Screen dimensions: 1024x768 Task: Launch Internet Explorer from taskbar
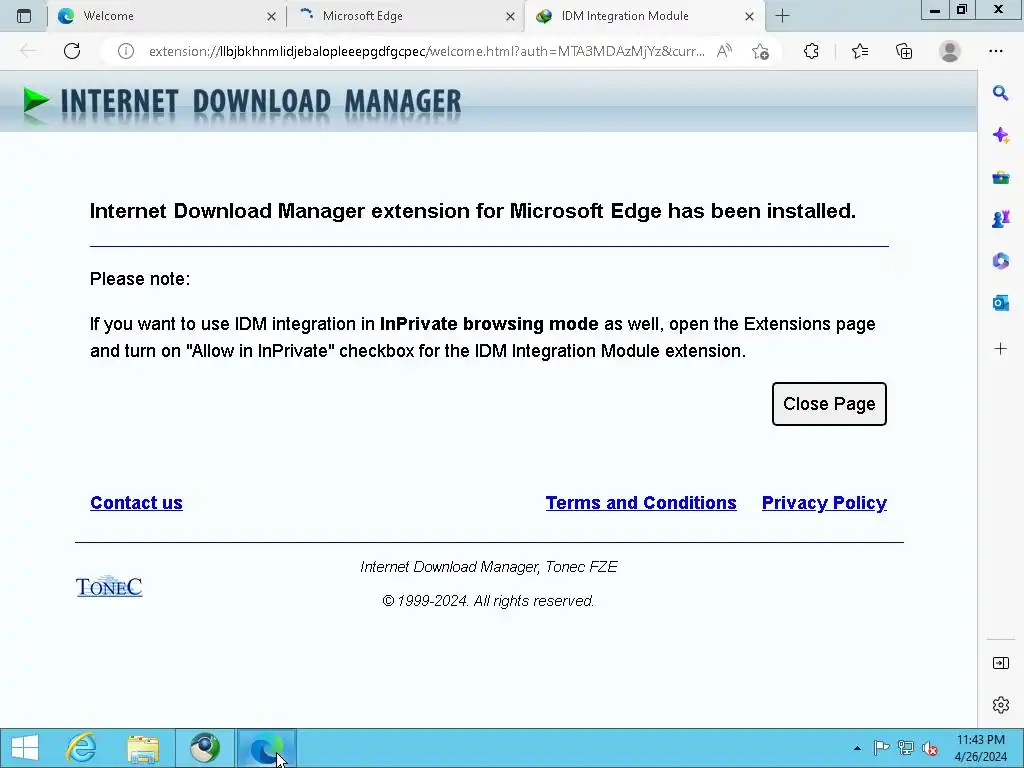[x=82, y=748]
